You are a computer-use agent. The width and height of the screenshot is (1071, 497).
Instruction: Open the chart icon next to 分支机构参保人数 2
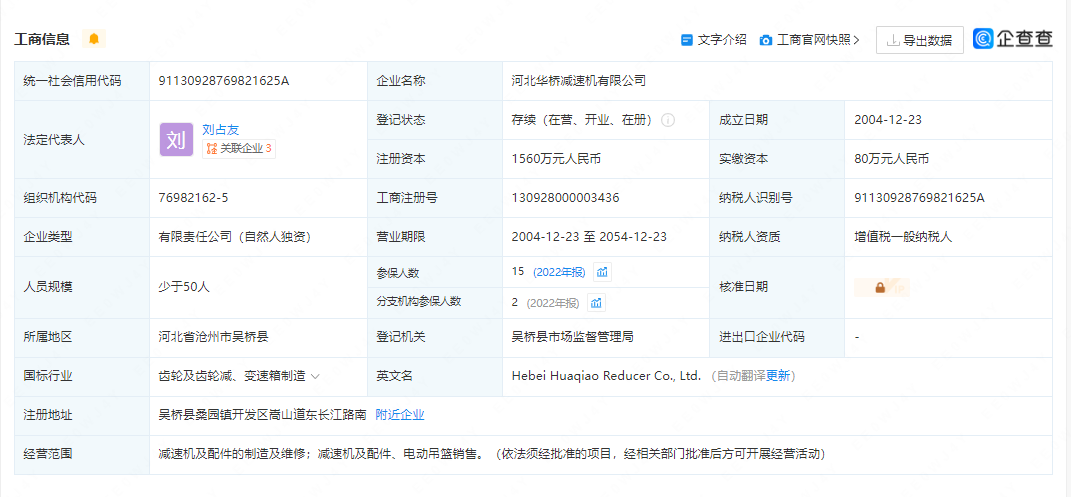tap(596, 302)
